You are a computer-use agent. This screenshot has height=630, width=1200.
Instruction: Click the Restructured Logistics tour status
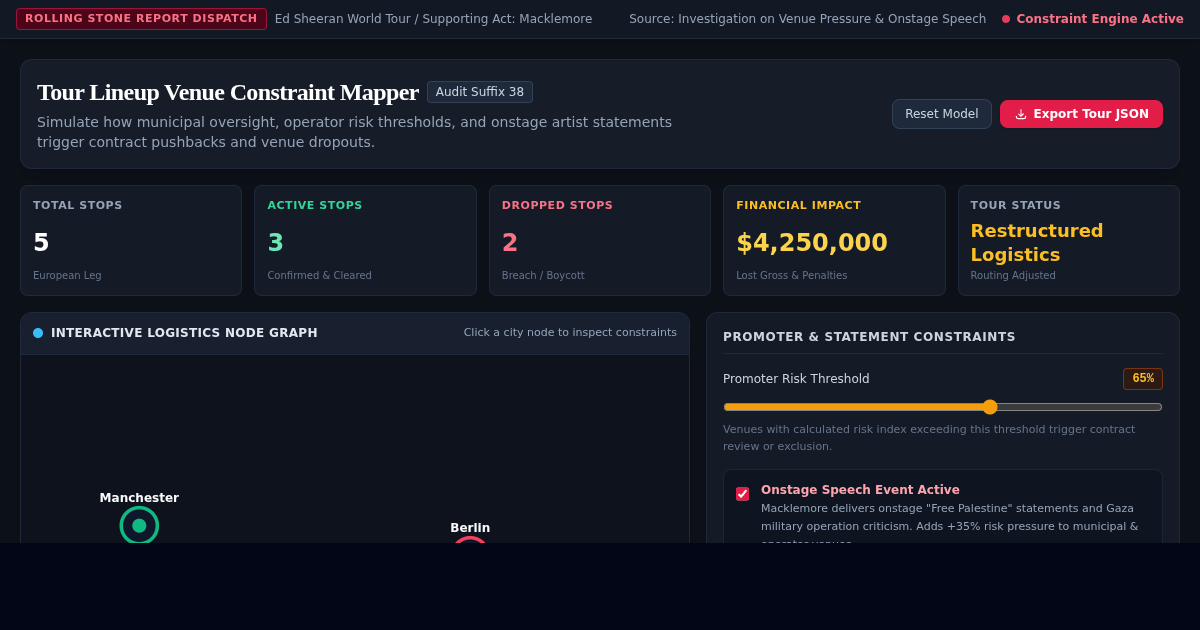point(1037,242)
